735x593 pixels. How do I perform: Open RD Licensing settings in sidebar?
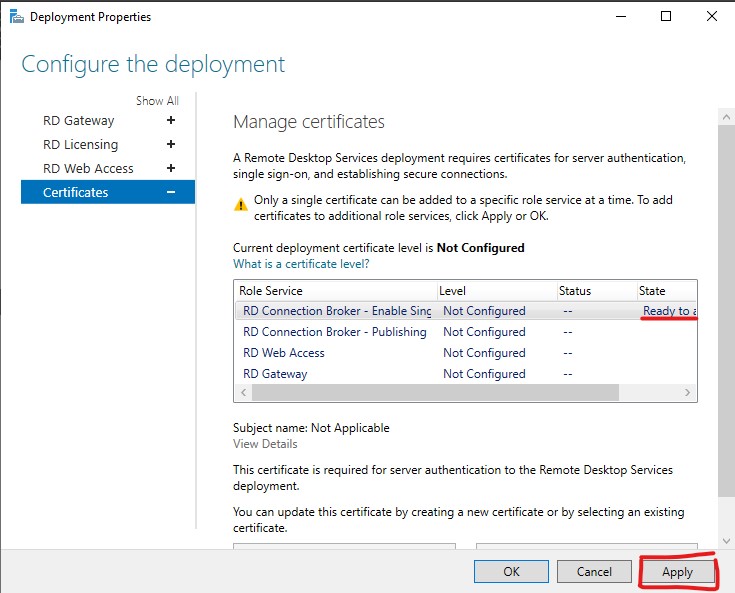(81, 145)
